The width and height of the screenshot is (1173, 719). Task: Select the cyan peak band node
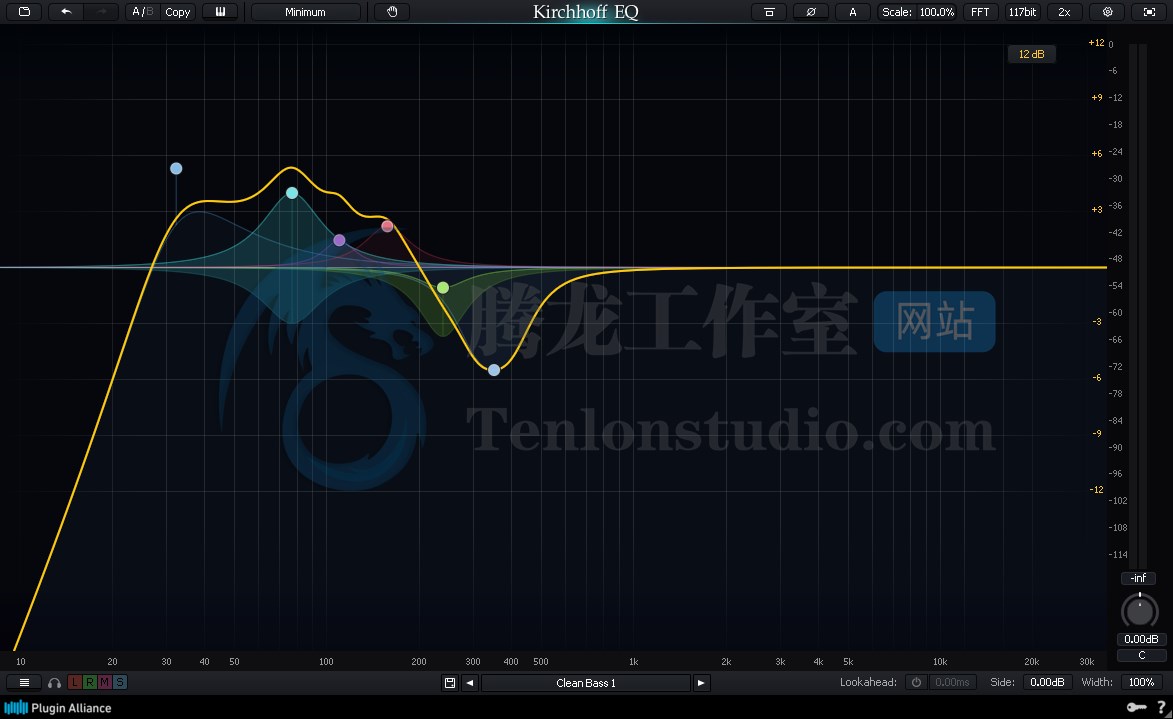tap(293, 193)
